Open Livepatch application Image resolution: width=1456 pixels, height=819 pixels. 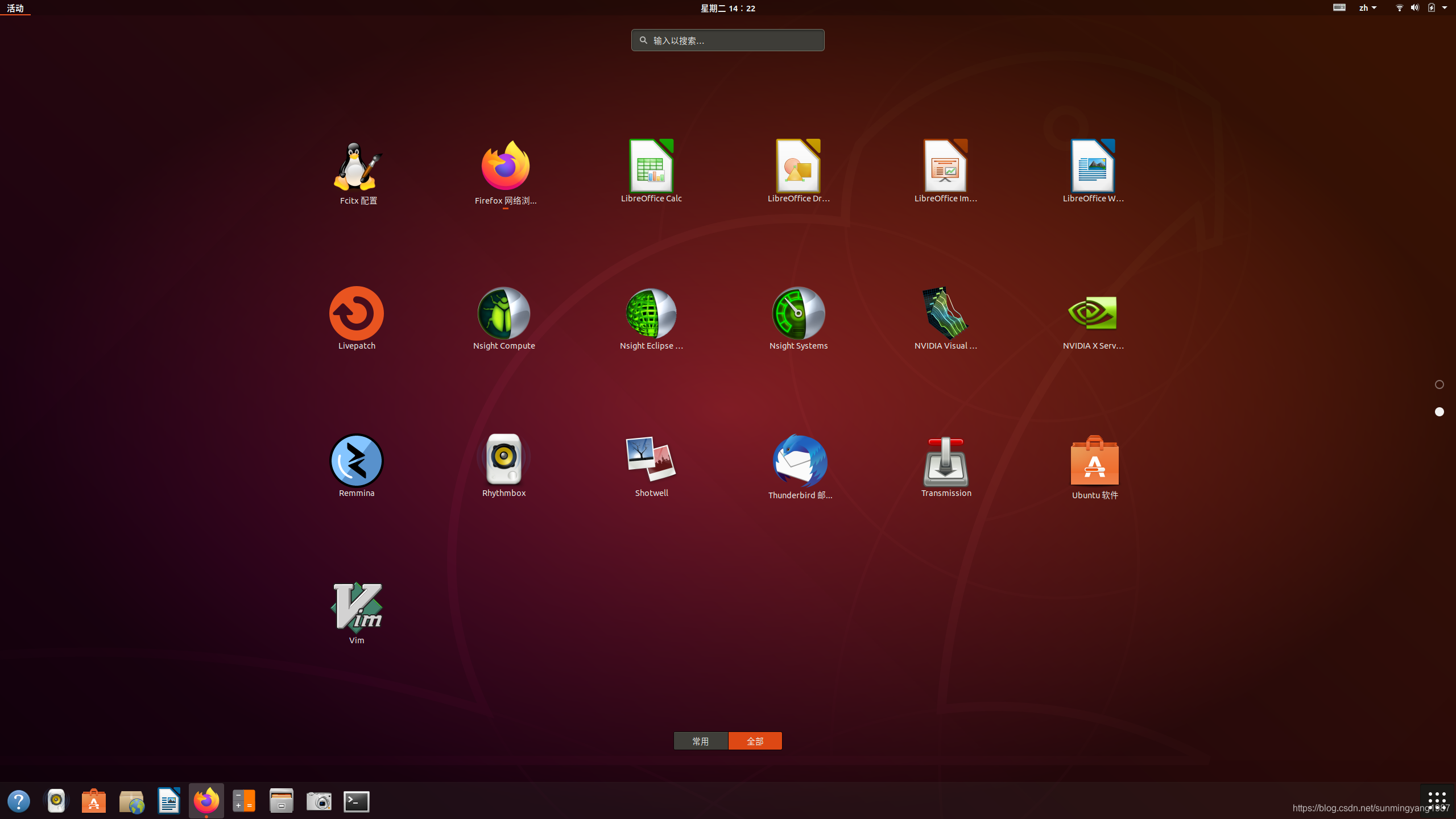coord(357,313)
